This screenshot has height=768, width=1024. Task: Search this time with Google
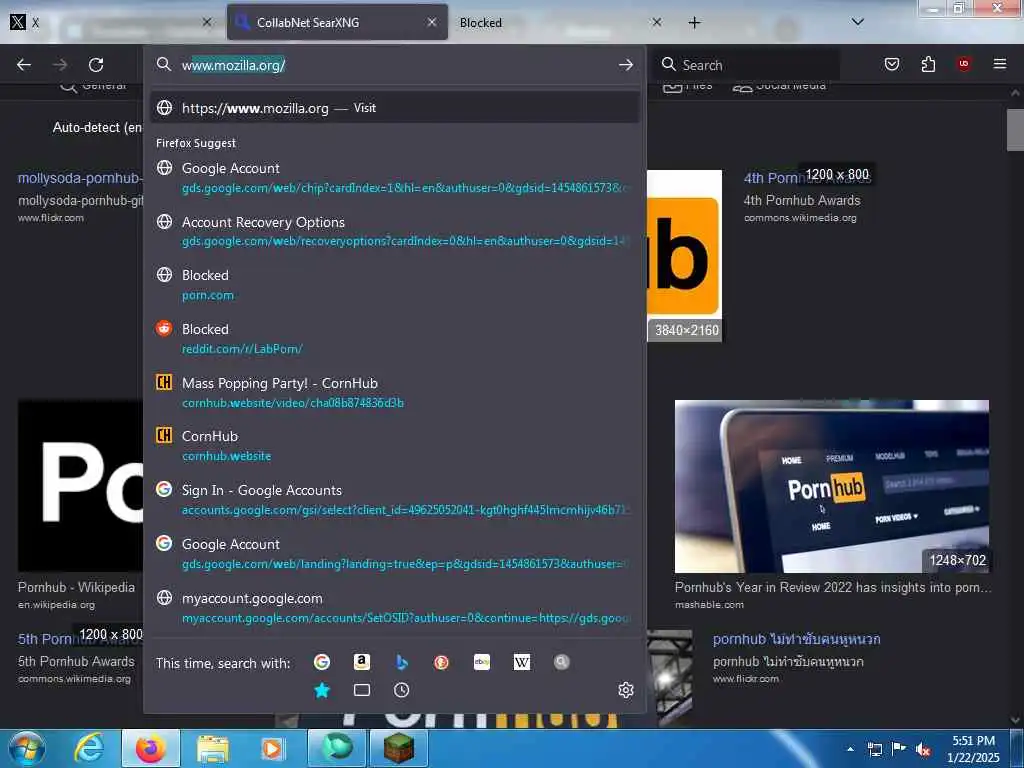pyautogui.click(x=322, y=662)
